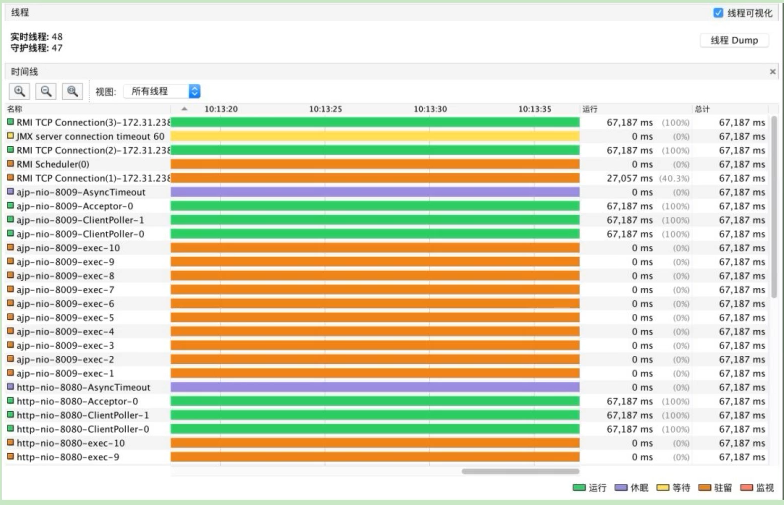This screenshot has height=505, width=784.
Task: Close the 时间线 timeline panel
Action: pyautogui.click(x=772, y=72)
